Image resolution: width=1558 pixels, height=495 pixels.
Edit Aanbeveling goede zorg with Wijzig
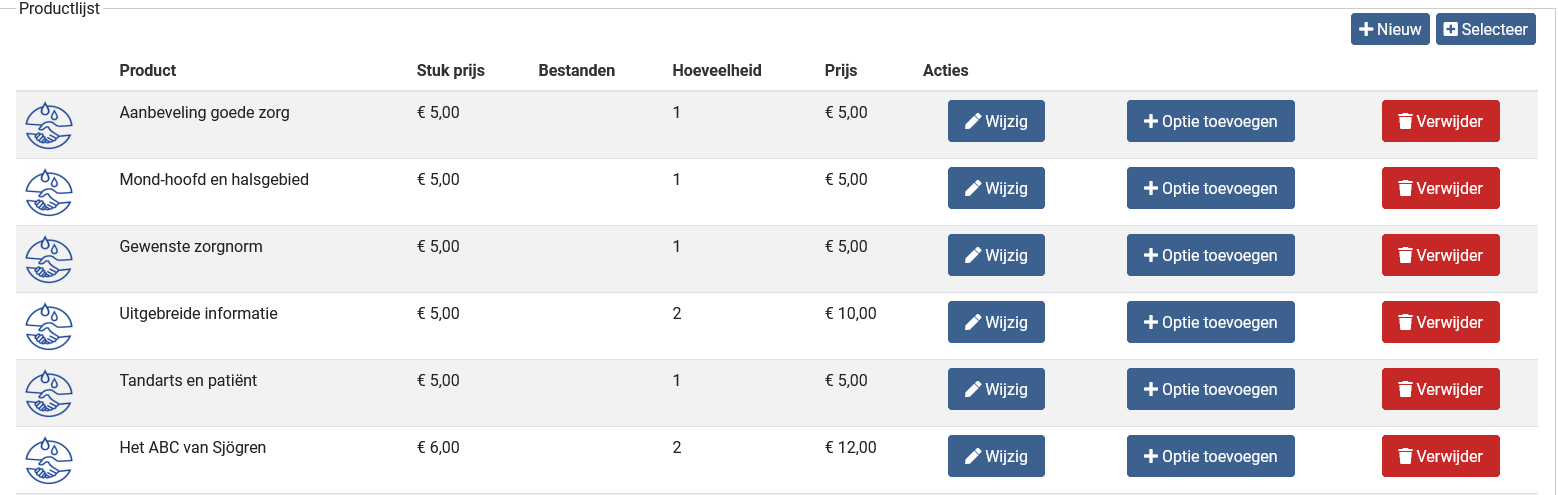coord(996,122)
